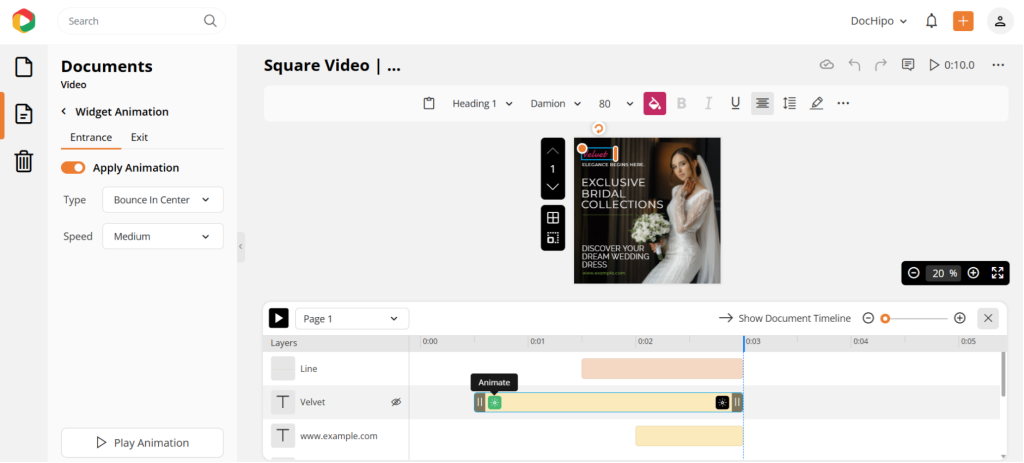Viewport: 1024px width, 463px height.
Task: Zoom in the timeline
Action: (x=959, y=319)
